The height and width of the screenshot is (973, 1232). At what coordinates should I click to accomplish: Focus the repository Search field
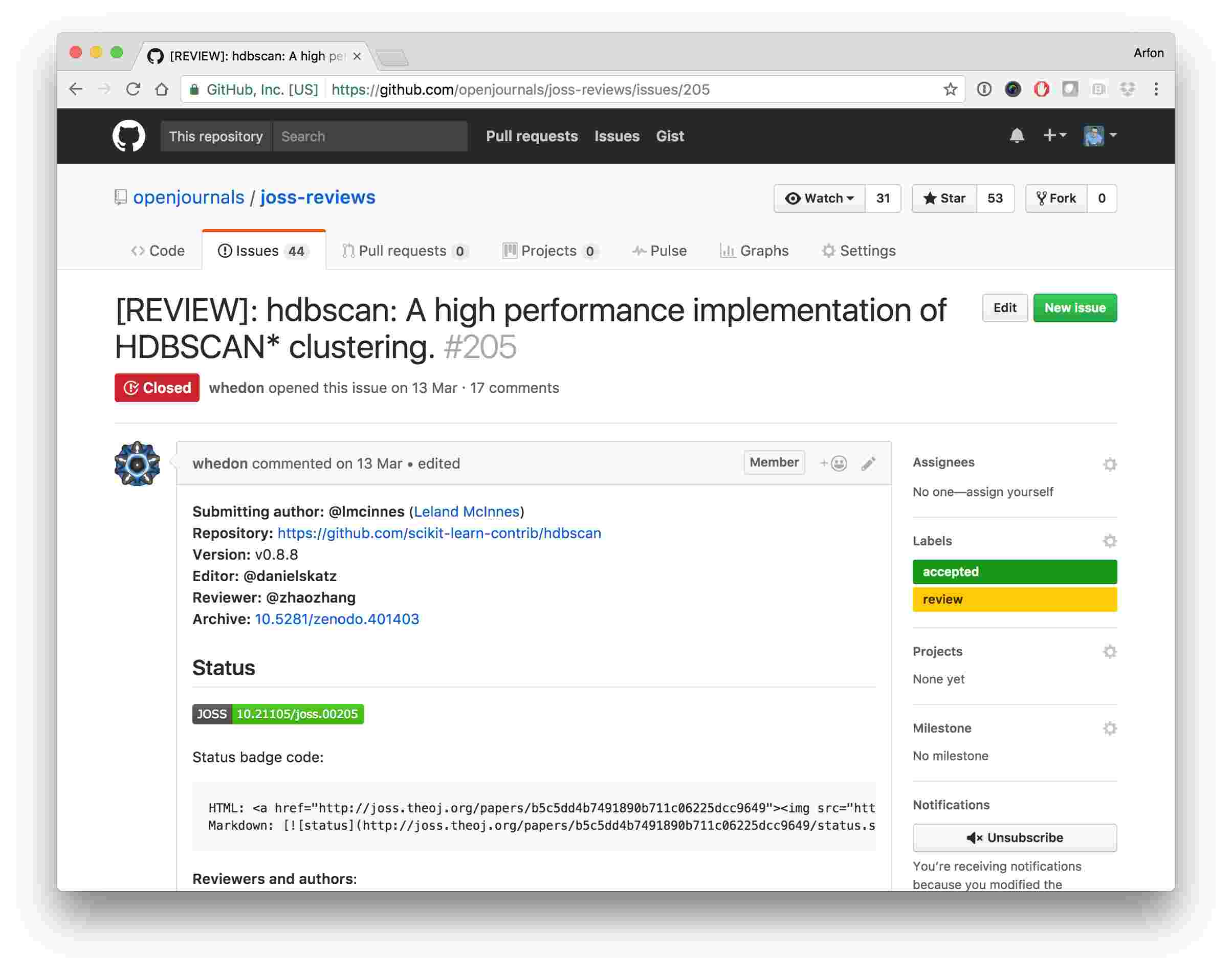coord(370,136)
